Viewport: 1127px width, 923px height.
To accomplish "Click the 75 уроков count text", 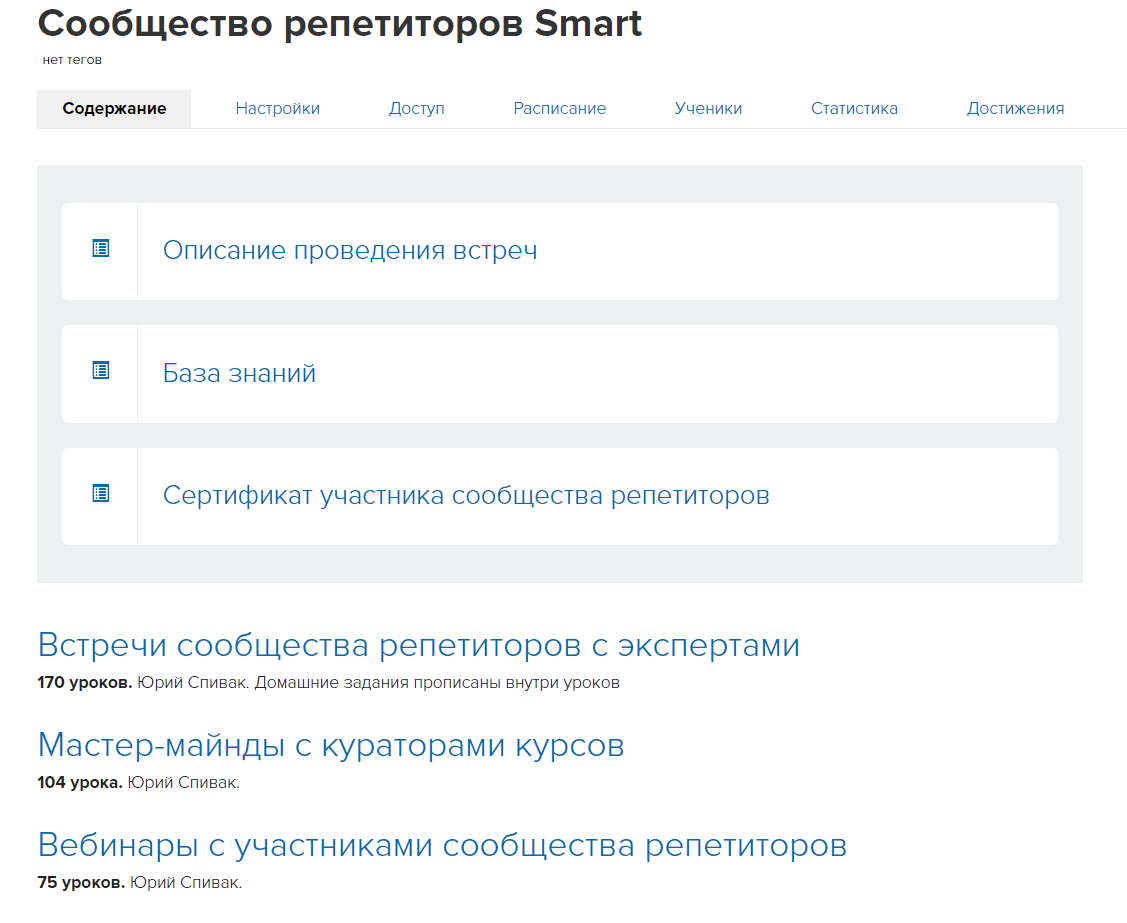I will 81,882.
